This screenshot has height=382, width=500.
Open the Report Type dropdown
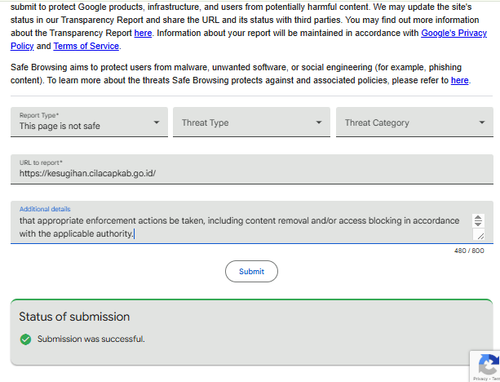(89, 122)
